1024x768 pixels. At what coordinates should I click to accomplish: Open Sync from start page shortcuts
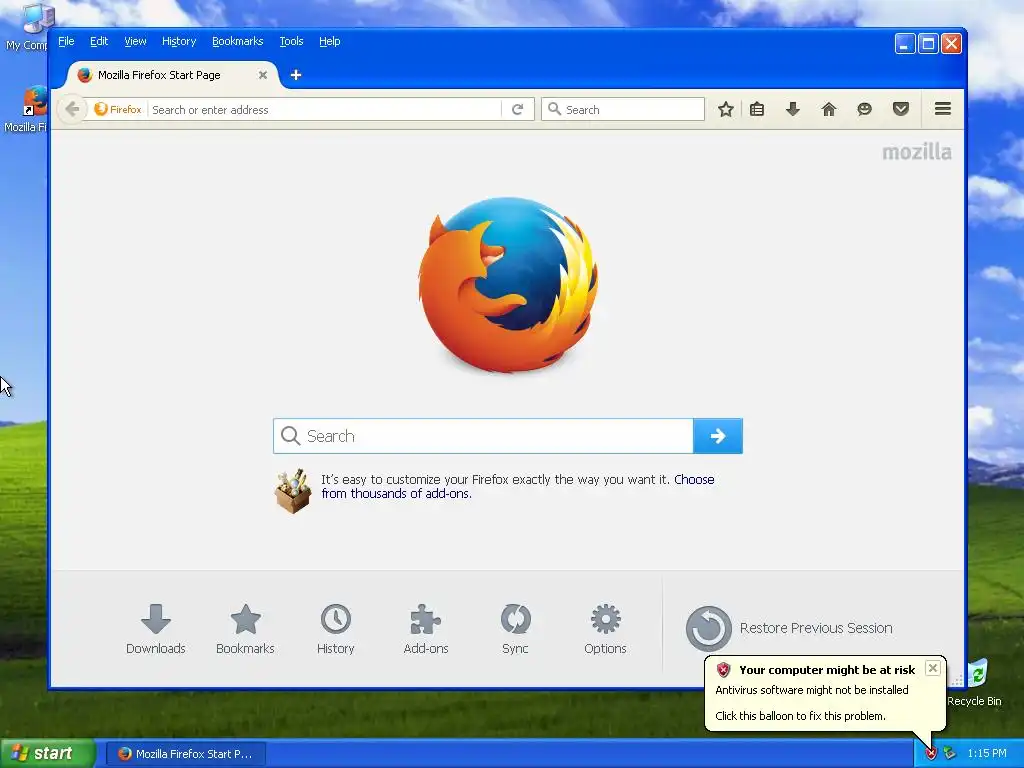pyautogui.click(x=515, y=630)
